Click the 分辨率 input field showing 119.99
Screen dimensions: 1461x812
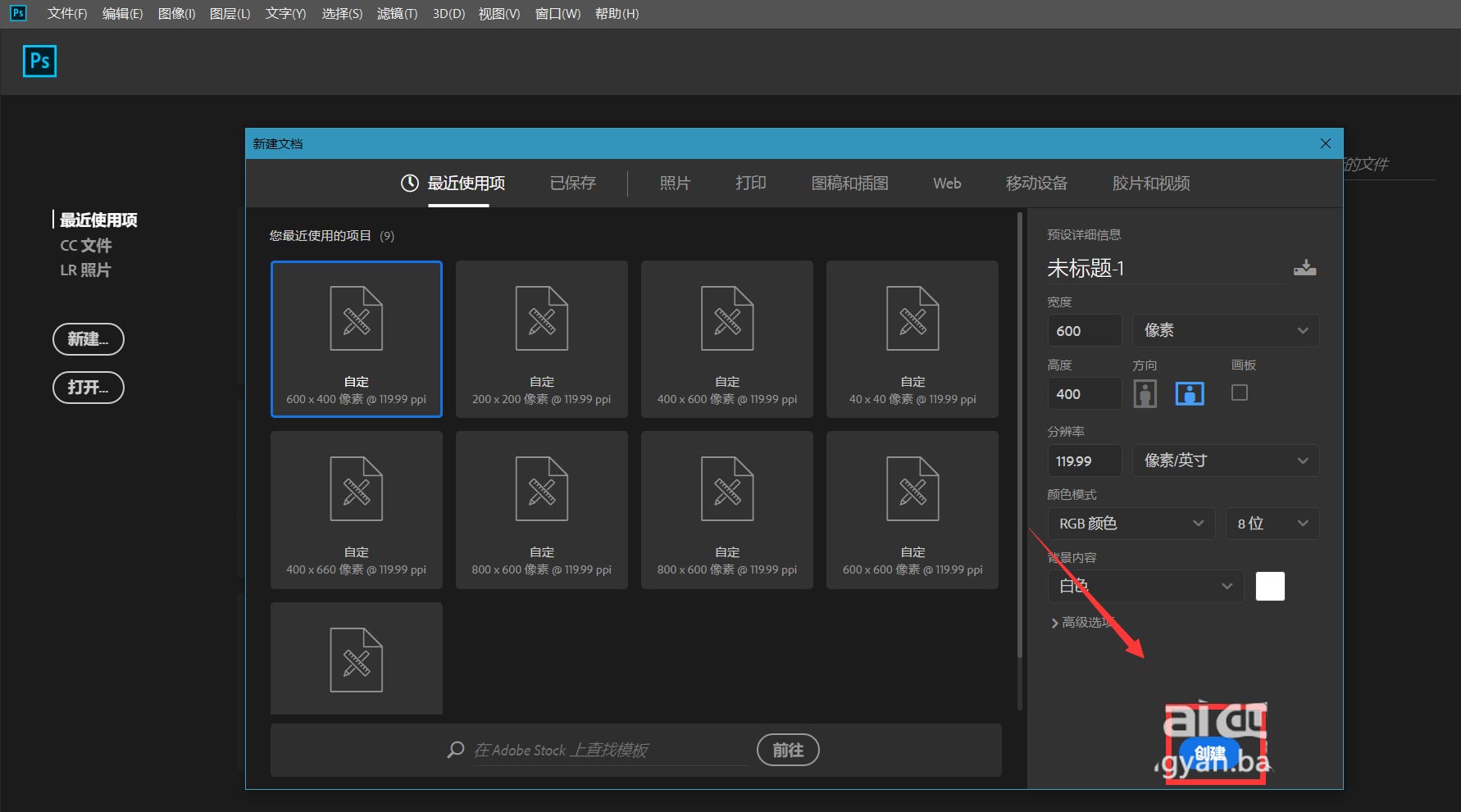point(1085,460)
